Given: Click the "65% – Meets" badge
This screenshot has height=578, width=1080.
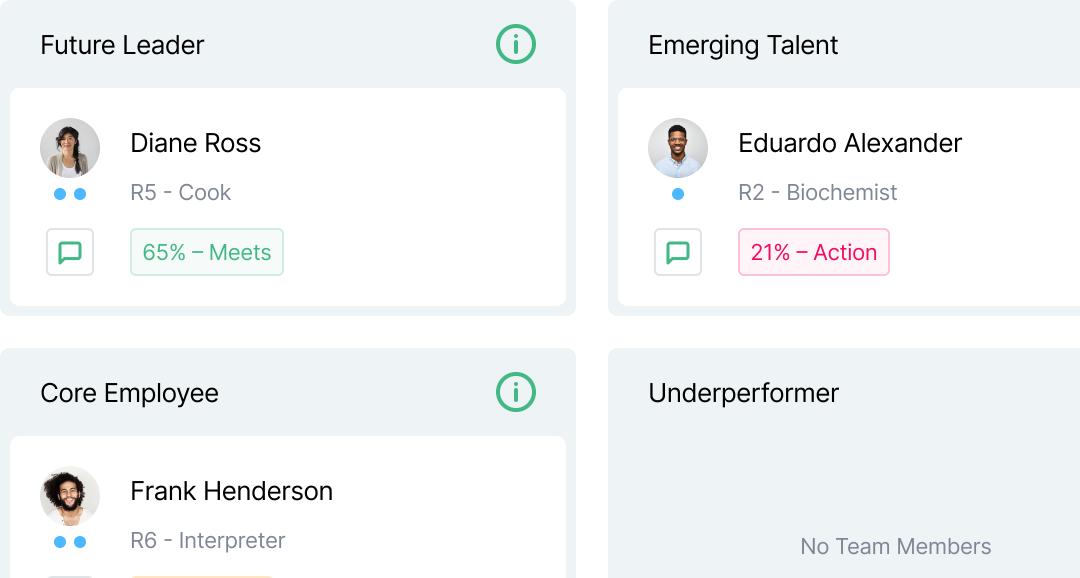Looking at the screenshot, I should [207, 252].
